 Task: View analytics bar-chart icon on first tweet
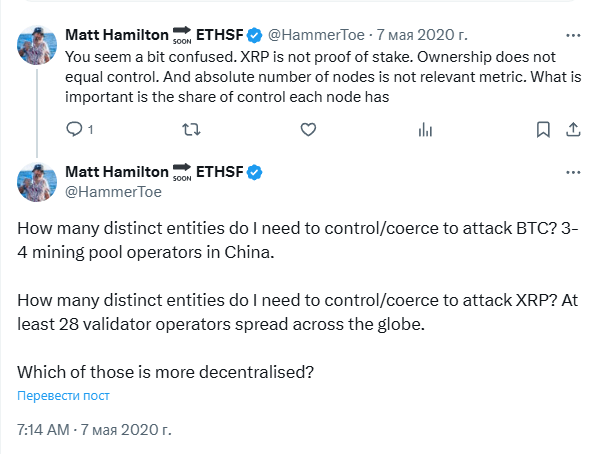[425, 130]
